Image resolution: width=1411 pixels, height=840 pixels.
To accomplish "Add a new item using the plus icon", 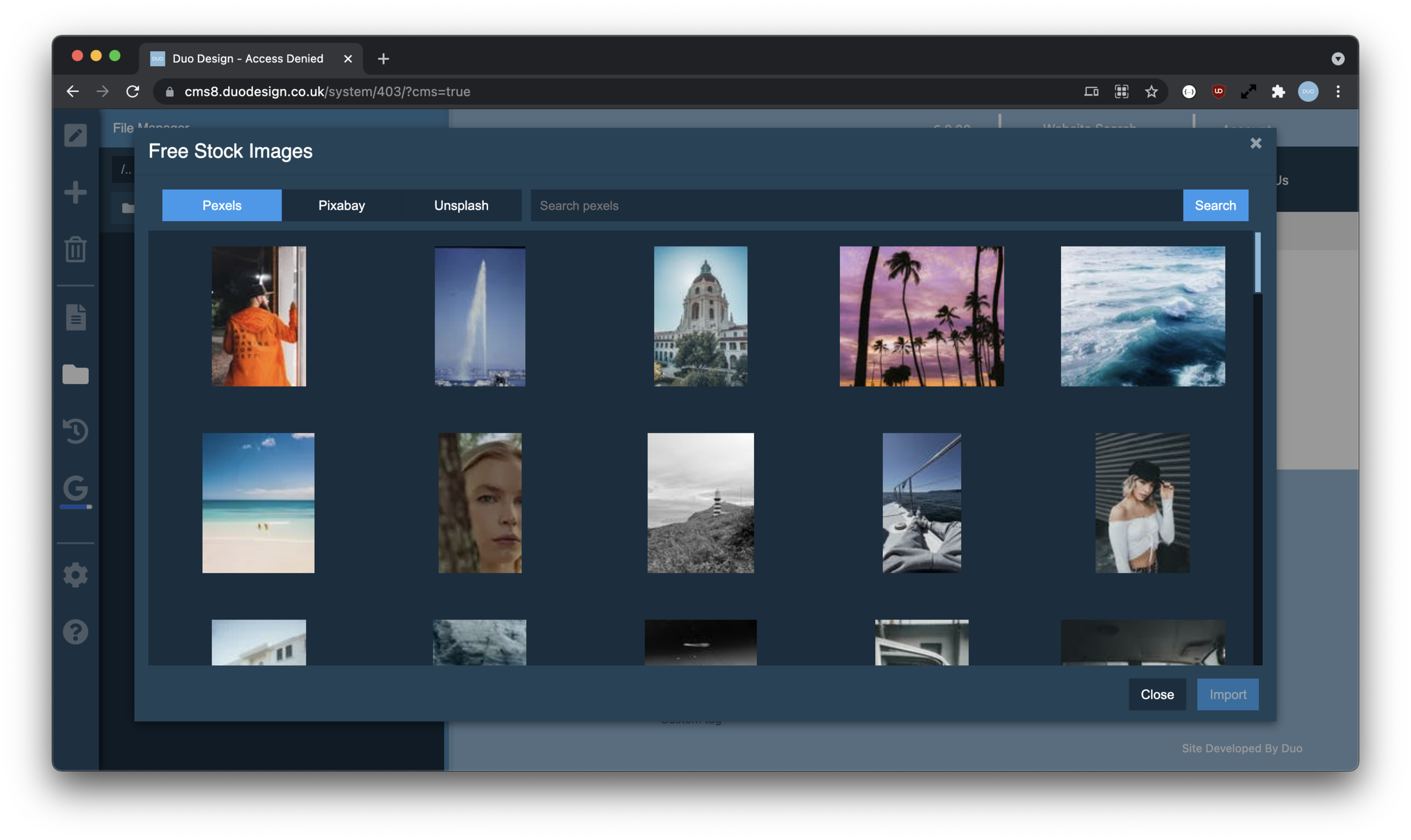I will 76,192.
